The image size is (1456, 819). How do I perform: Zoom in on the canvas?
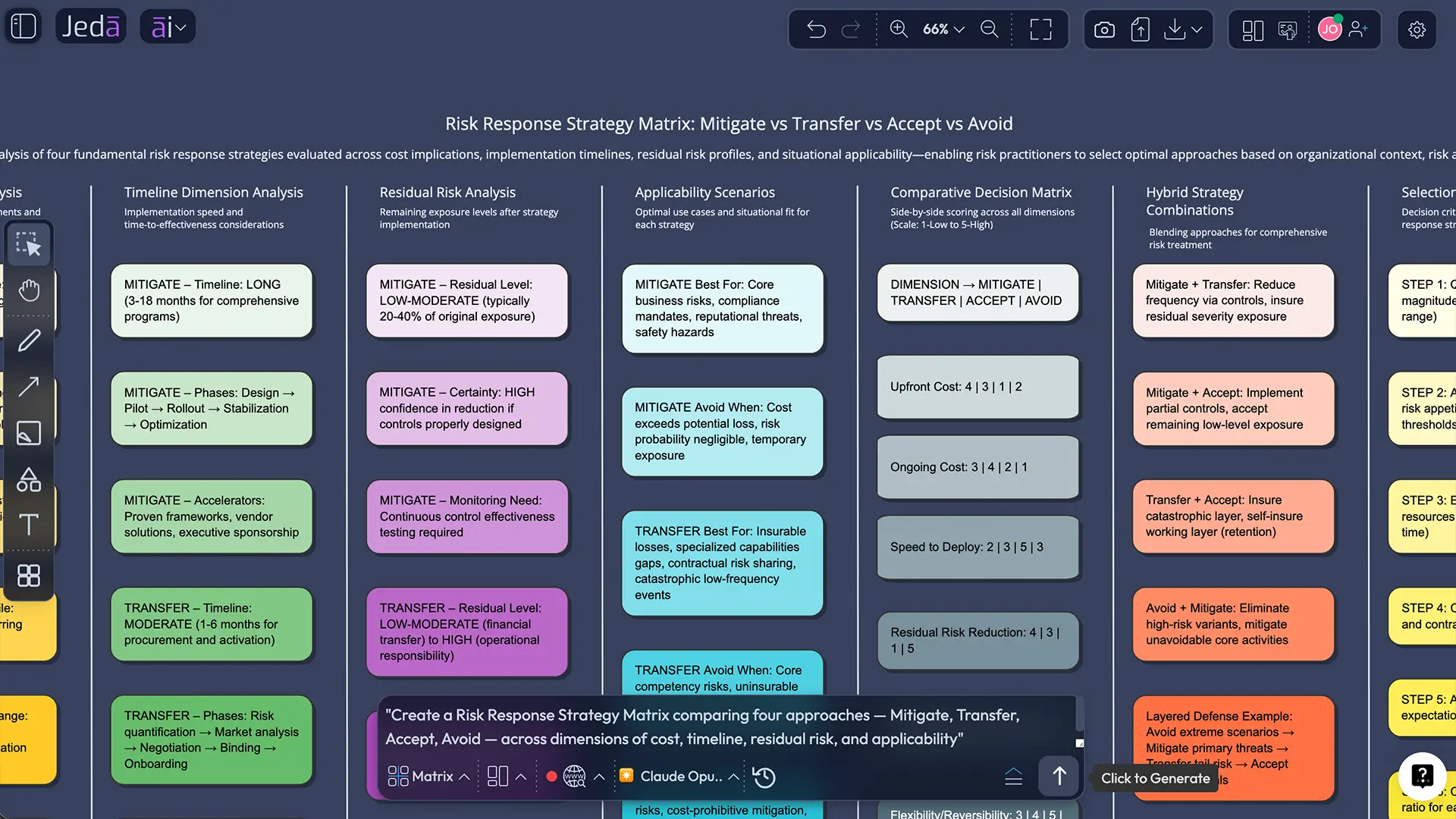pos(899,29)
